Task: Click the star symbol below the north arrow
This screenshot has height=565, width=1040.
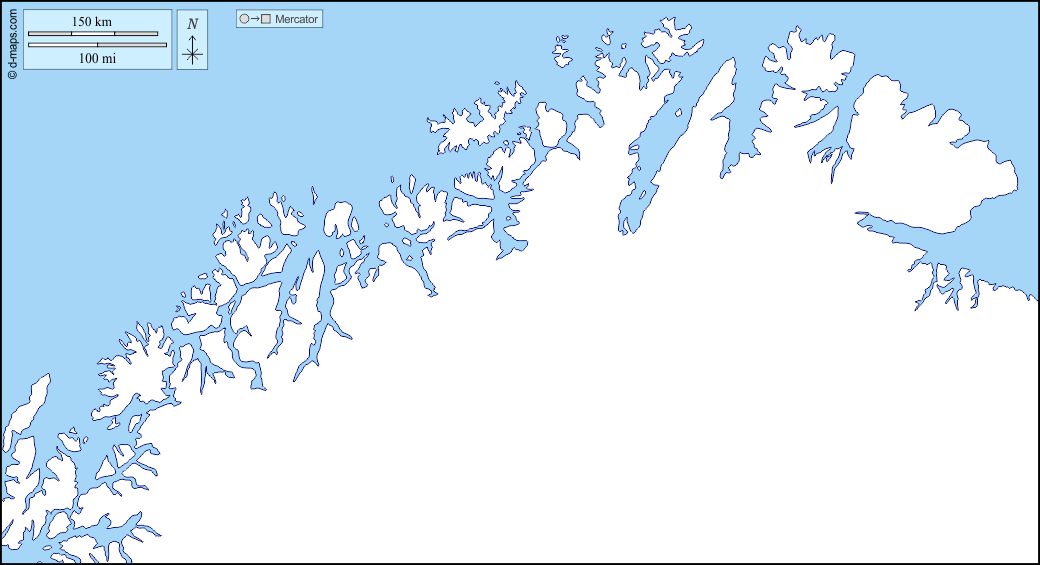Action: tap(193, 55)
